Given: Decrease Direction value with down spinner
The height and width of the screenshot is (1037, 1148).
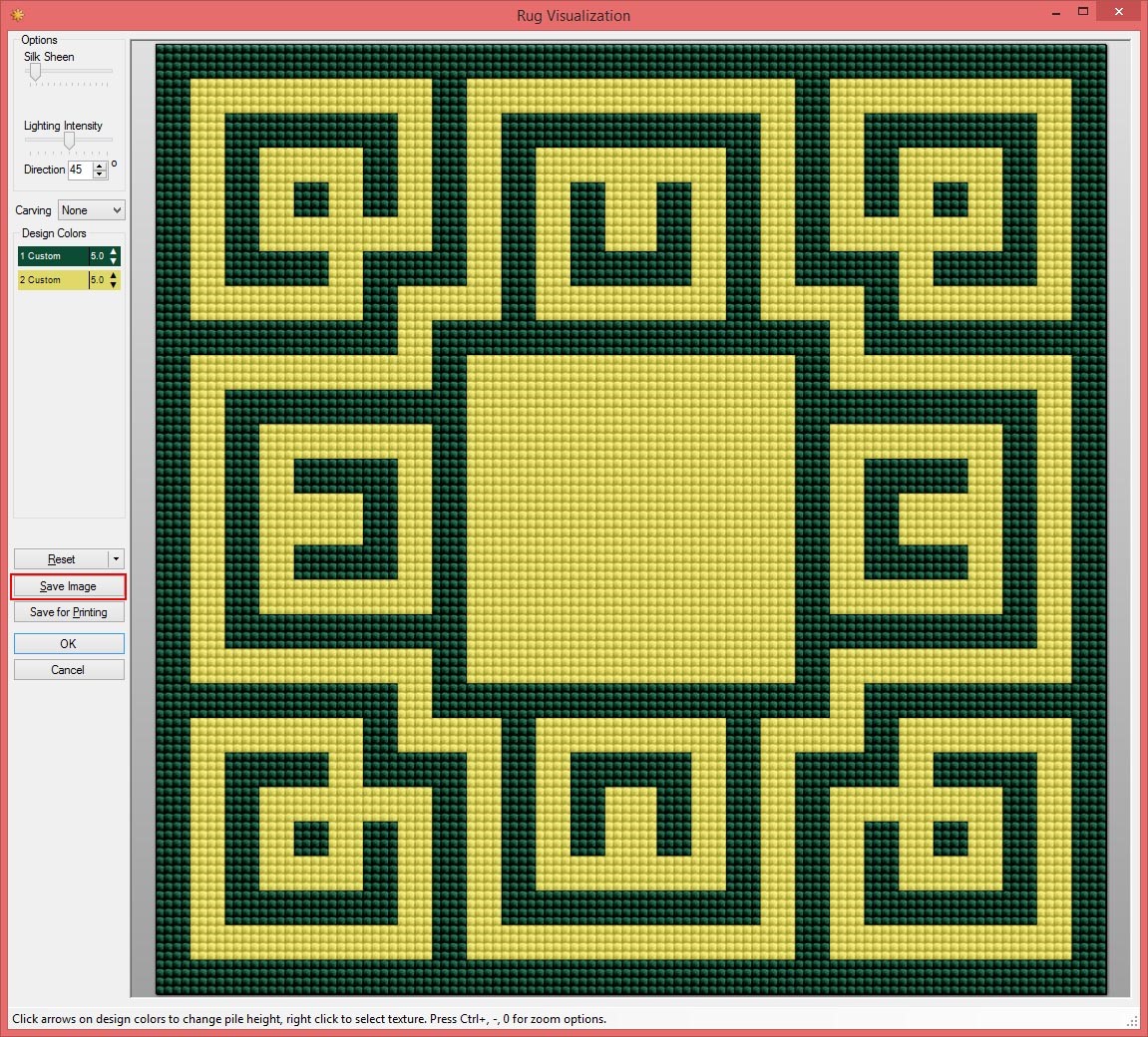Looking at the screenshot, I should (100, 174).
